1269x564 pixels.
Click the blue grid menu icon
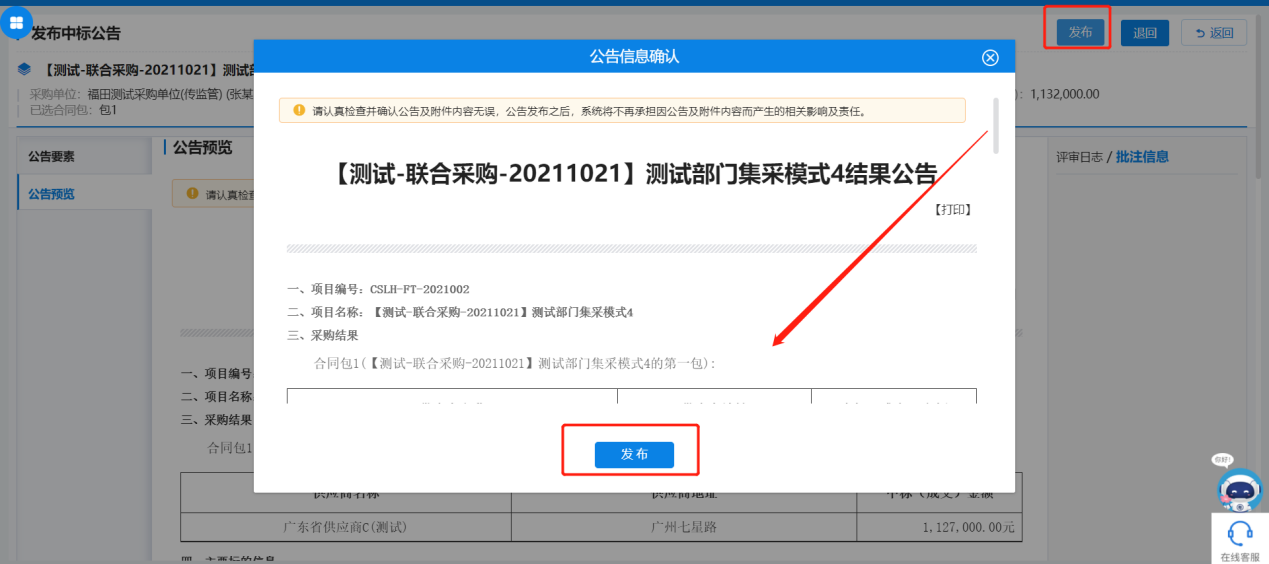click(16, 22)
